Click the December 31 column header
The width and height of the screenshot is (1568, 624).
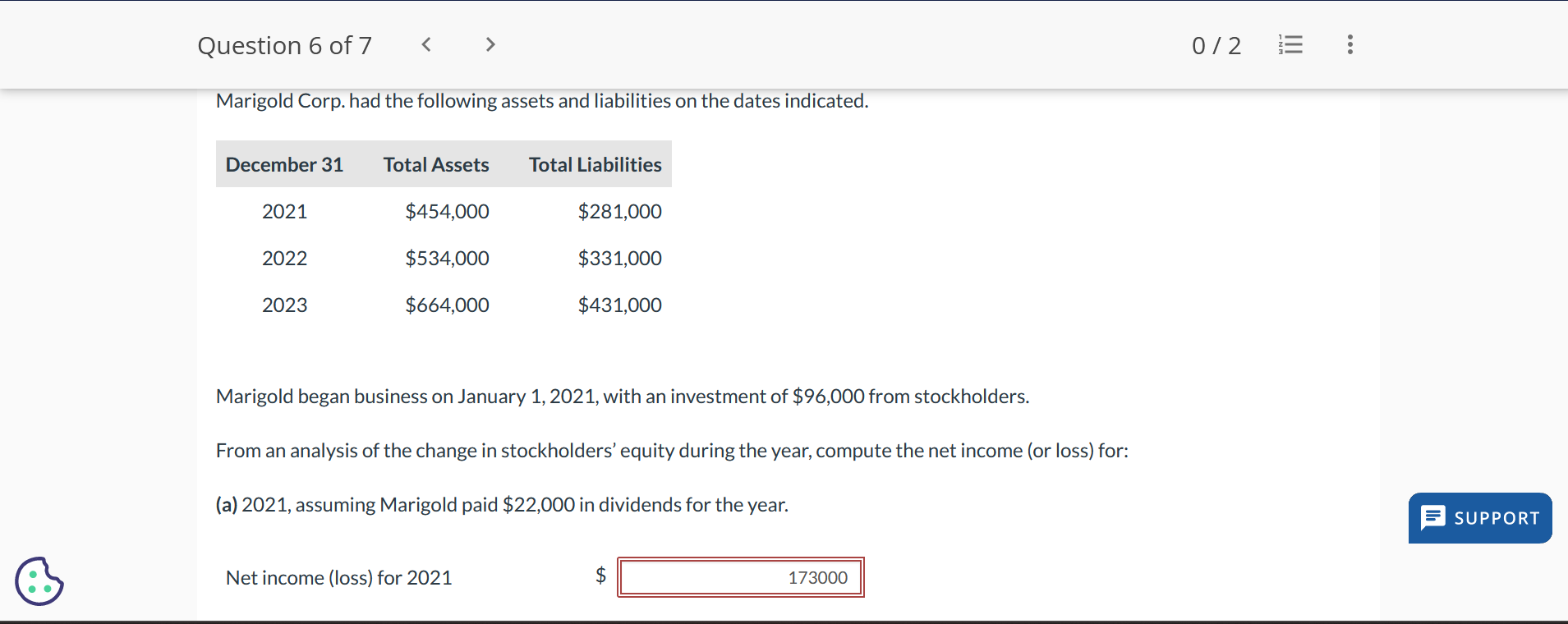coord(284,164)
